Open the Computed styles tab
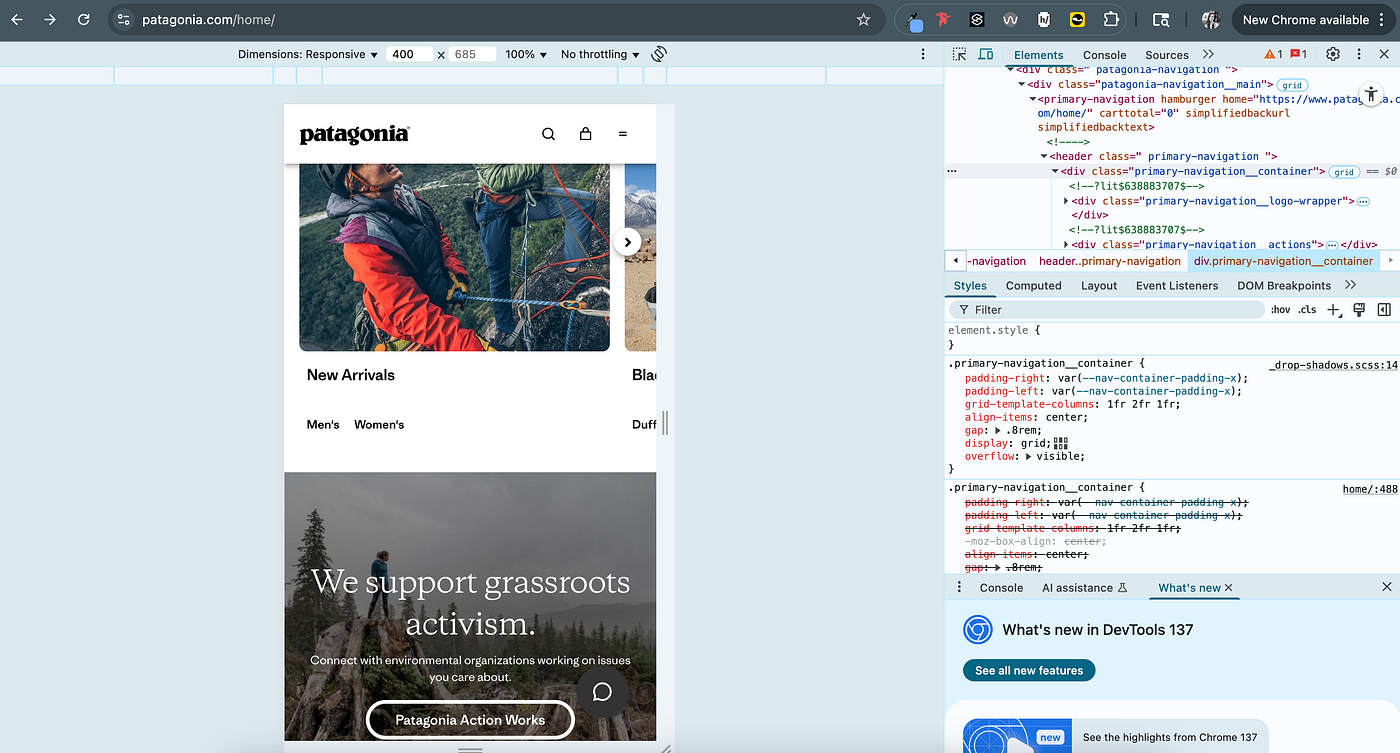The height and width of the screenshot is (753, 1400). (1033, 285)
